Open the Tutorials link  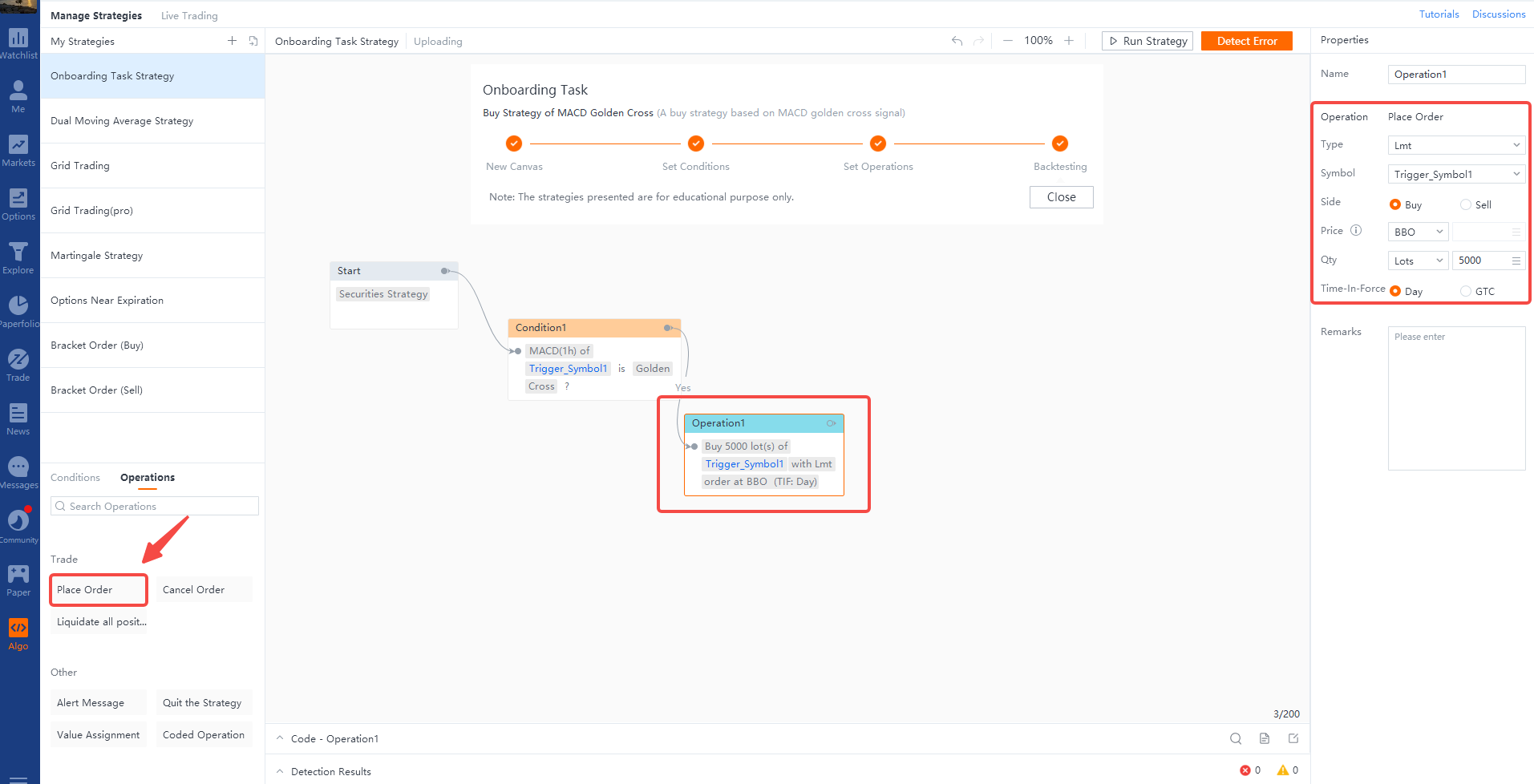(x=1439, y=14)
